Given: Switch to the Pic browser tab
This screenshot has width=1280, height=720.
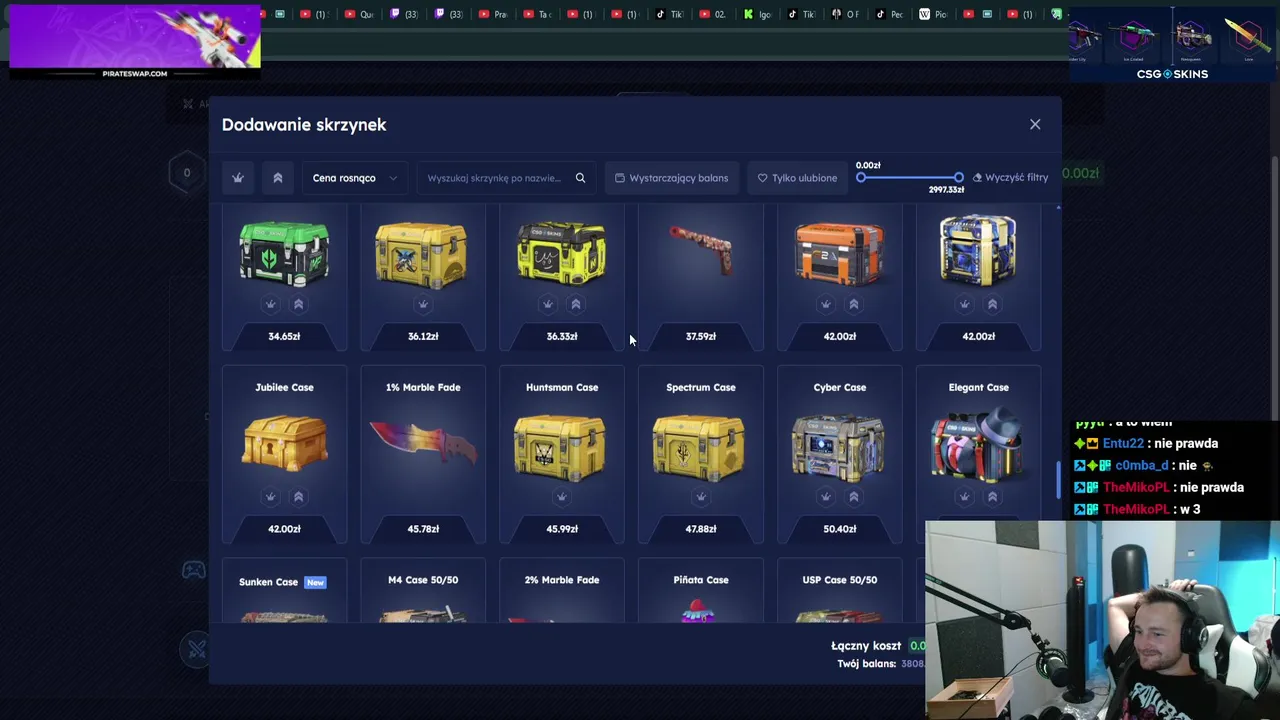Looking at the screenshot, I should click(x=933, y=14).
